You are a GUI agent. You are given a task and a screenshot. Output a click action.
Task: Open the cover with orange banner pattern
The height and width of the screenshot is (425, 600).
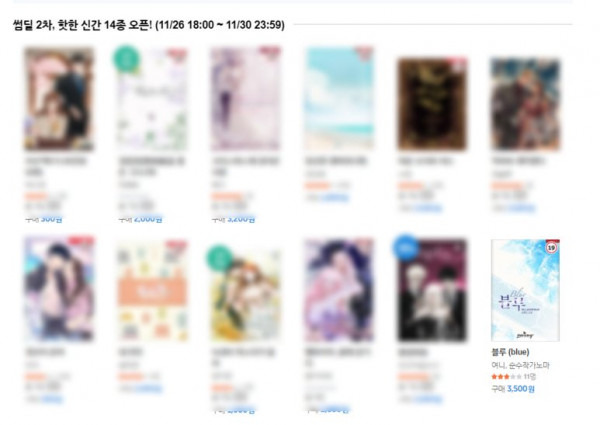tap(152, 291)
